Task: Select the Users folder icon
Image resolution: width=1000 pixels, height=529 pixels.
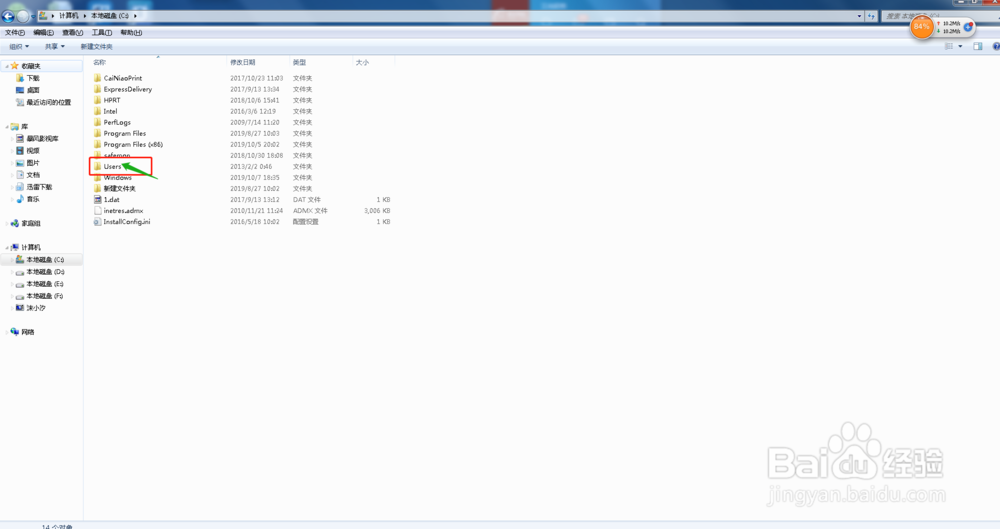Action: point(98,167)
